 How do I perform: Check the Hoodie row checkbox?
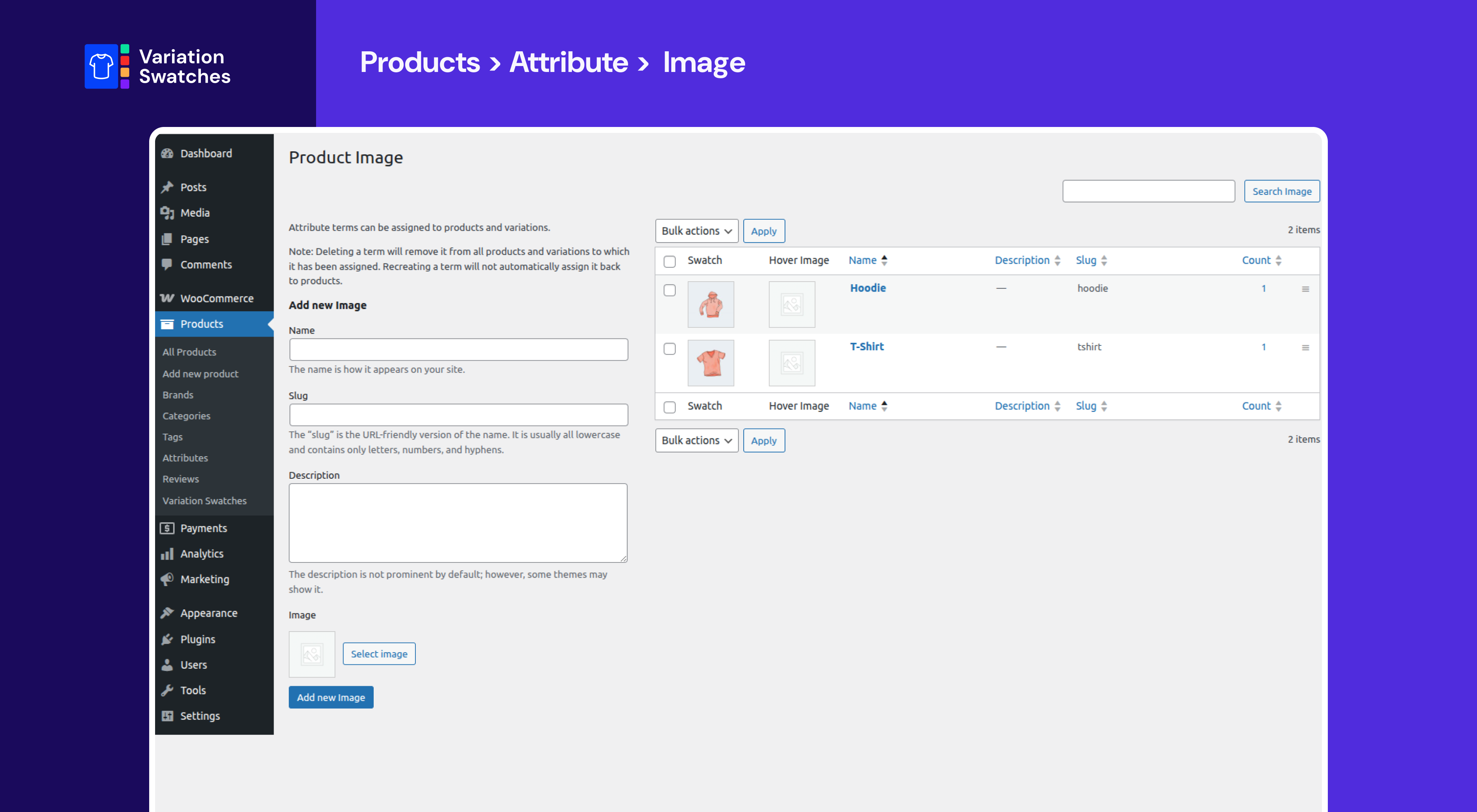[669, 290]
